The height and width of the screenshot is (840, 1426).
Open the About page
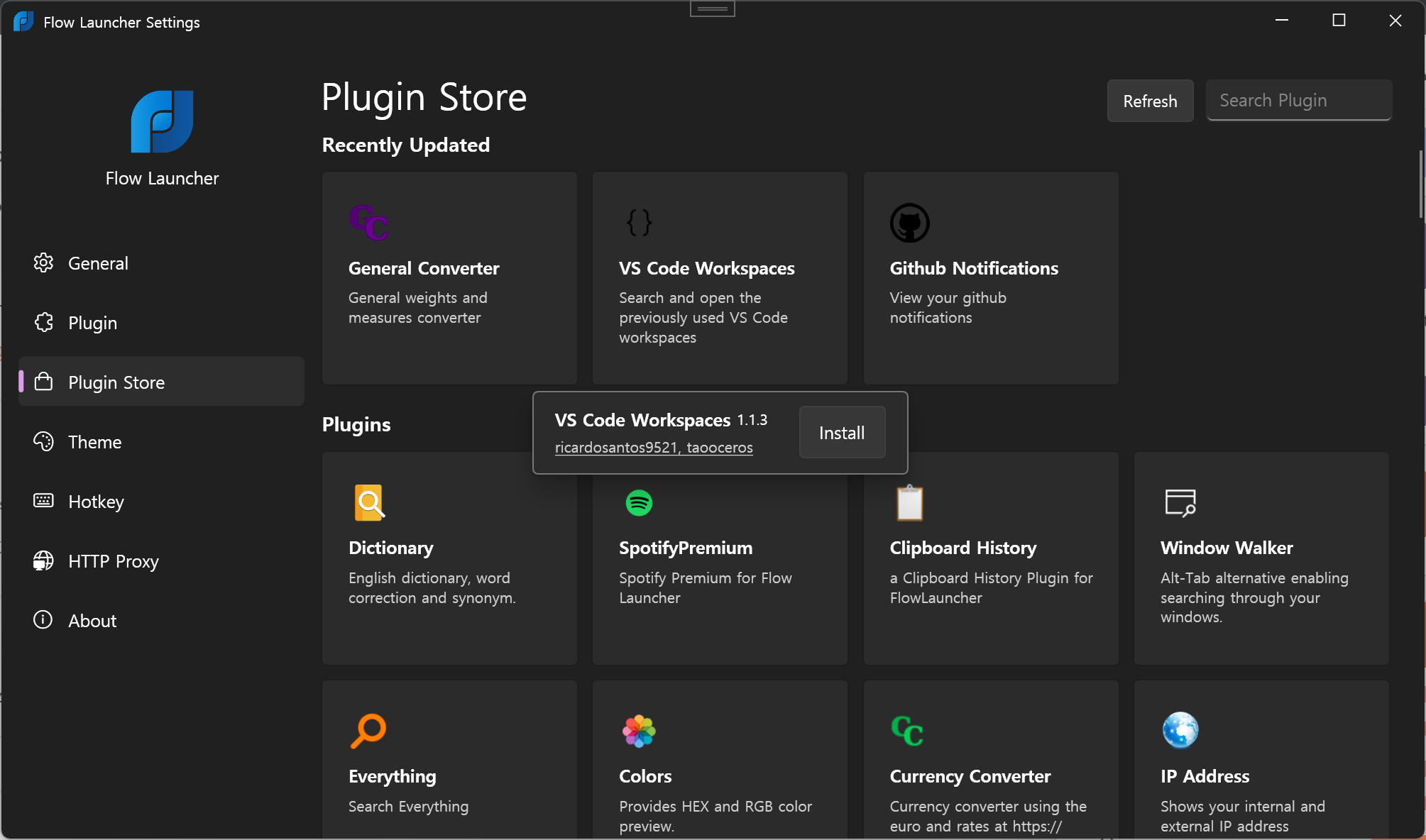(92, 621)
